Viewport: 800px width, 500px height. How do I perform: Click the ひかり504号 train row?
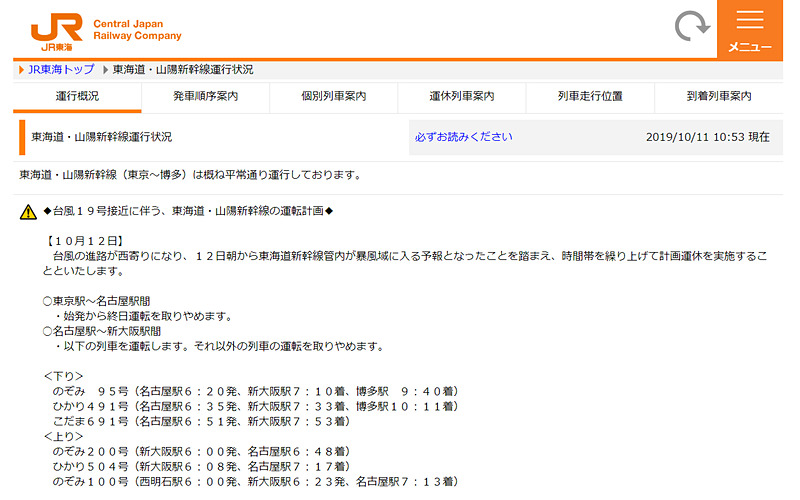coord(202,466)
